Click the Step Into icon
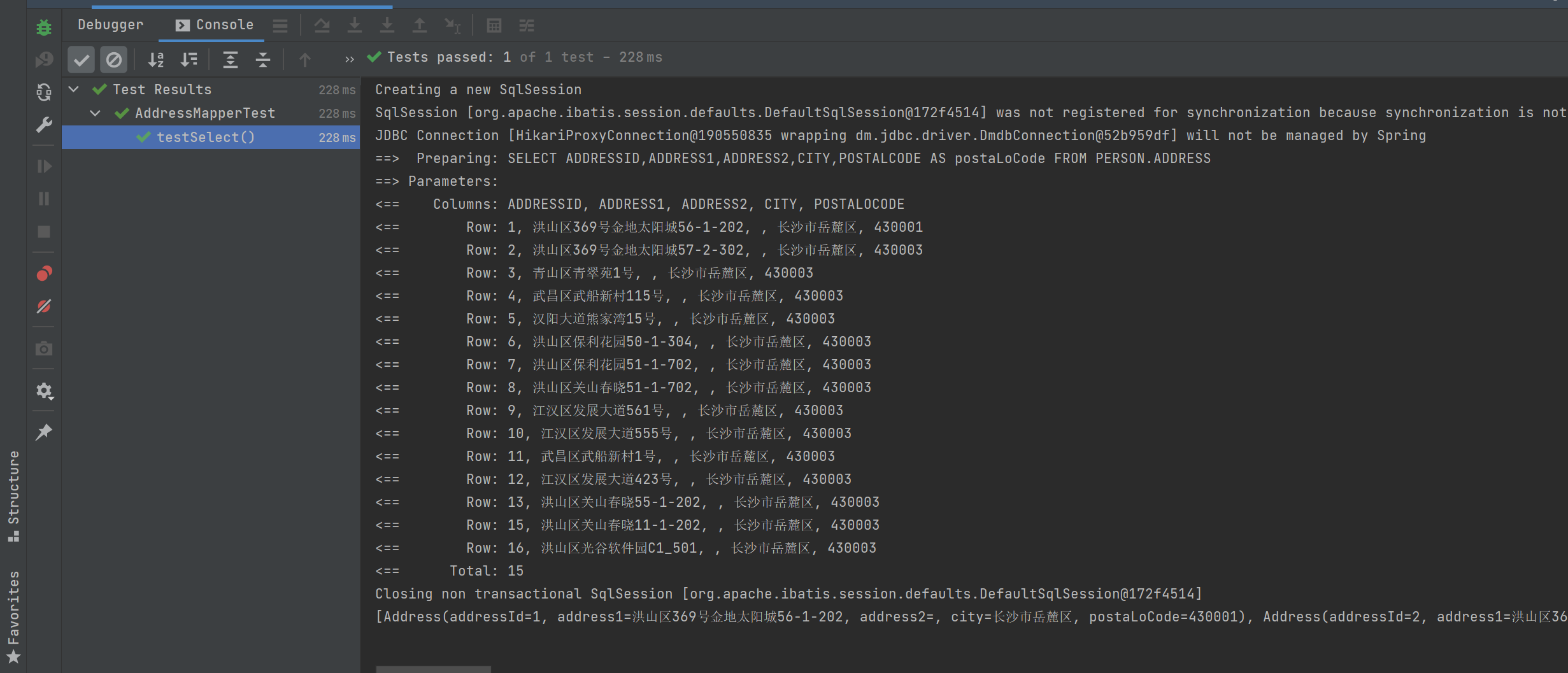The height and width of the screenshot is (673, 1568). pos(355,25)
